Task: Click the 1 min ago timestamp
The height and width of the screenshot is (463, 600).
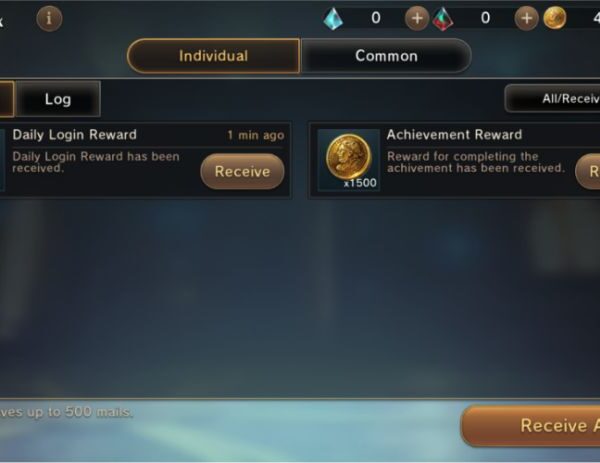Action: (x=256, y=135)
